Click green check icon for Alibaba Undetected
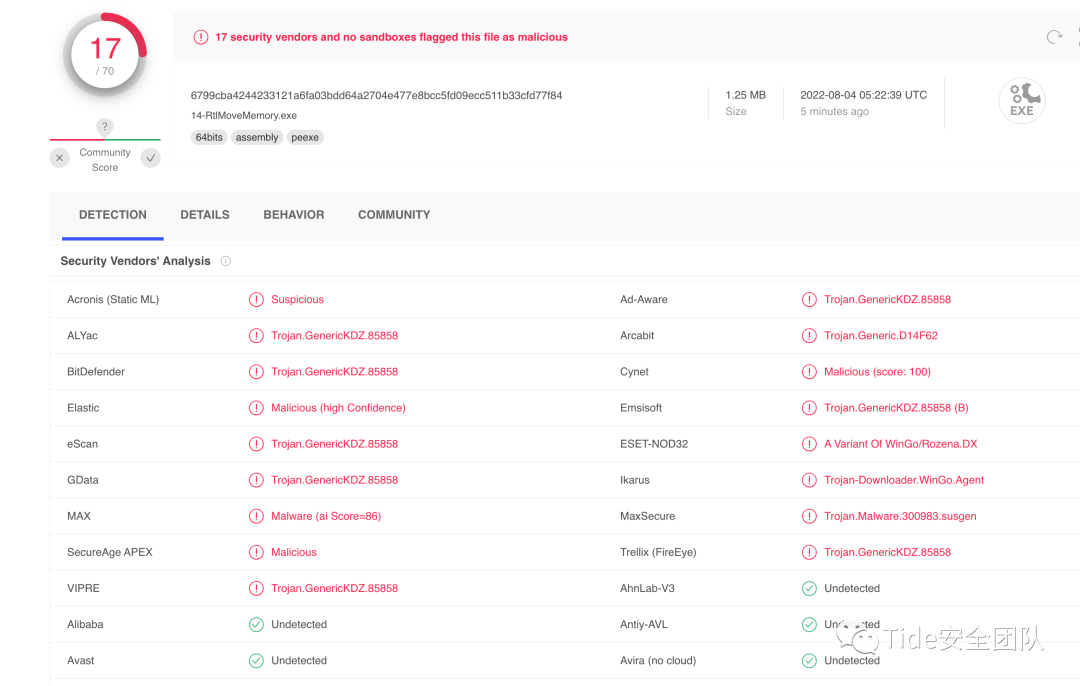This screenshot has width=1080, height=686. point(256,625)
